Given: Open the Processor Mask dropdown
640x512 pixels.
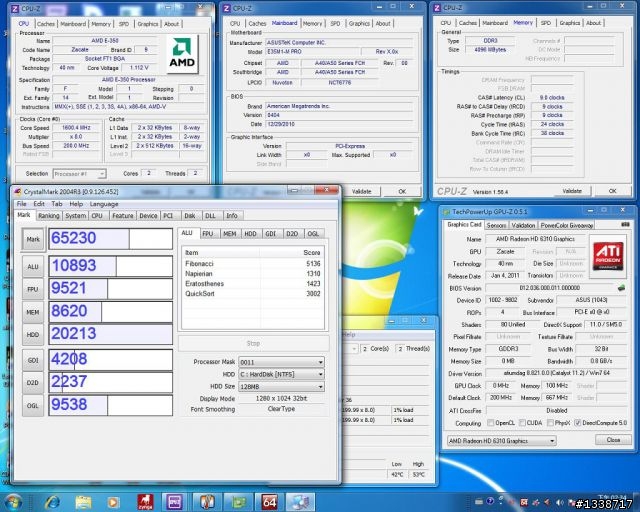Looking at the screenshot, I should click(x=282, y=362).
